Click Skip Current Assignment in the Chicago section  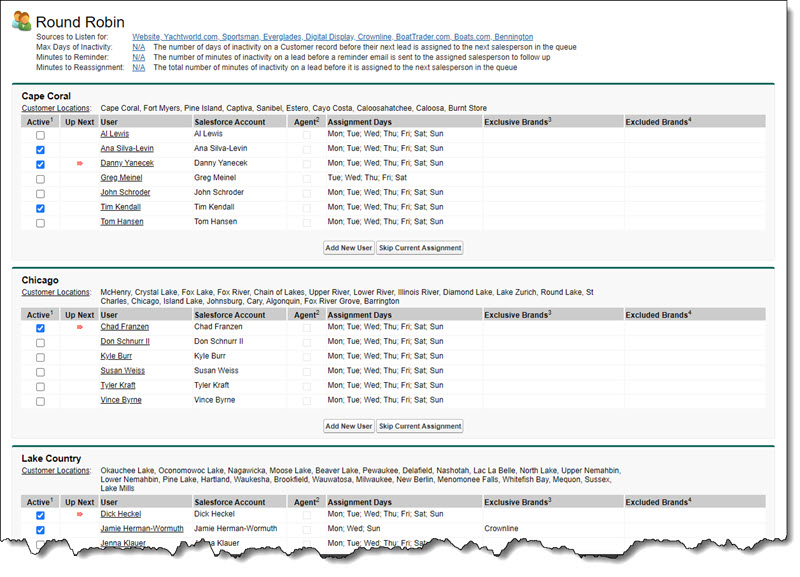tap(420, 426)
